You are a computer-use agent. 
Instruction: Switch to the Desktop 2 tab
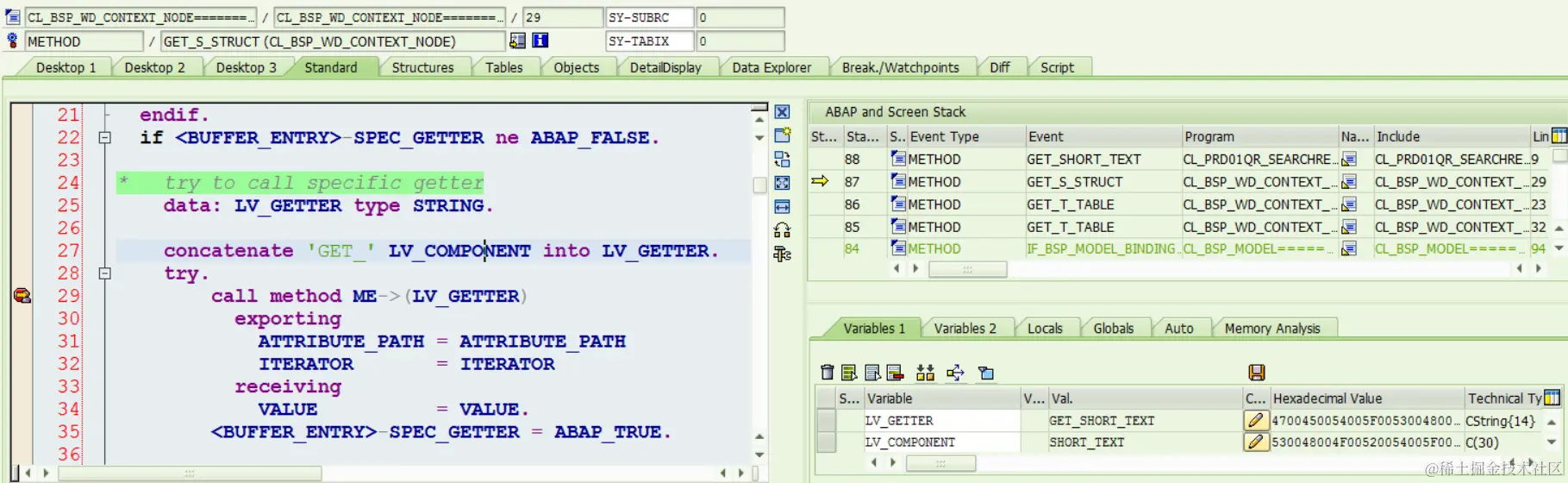click(x=154, y=67)
